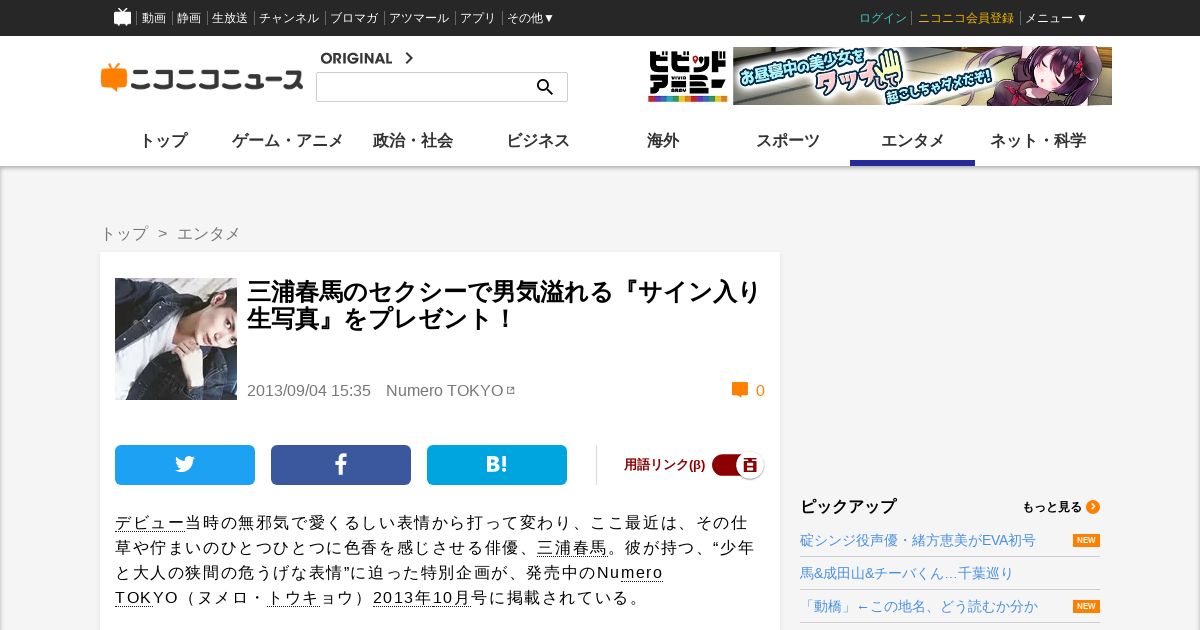The width and height of the screenshot is (1200, 630).
Task: Click 三浦春馬 term link in article body
Action: (572, 547)
